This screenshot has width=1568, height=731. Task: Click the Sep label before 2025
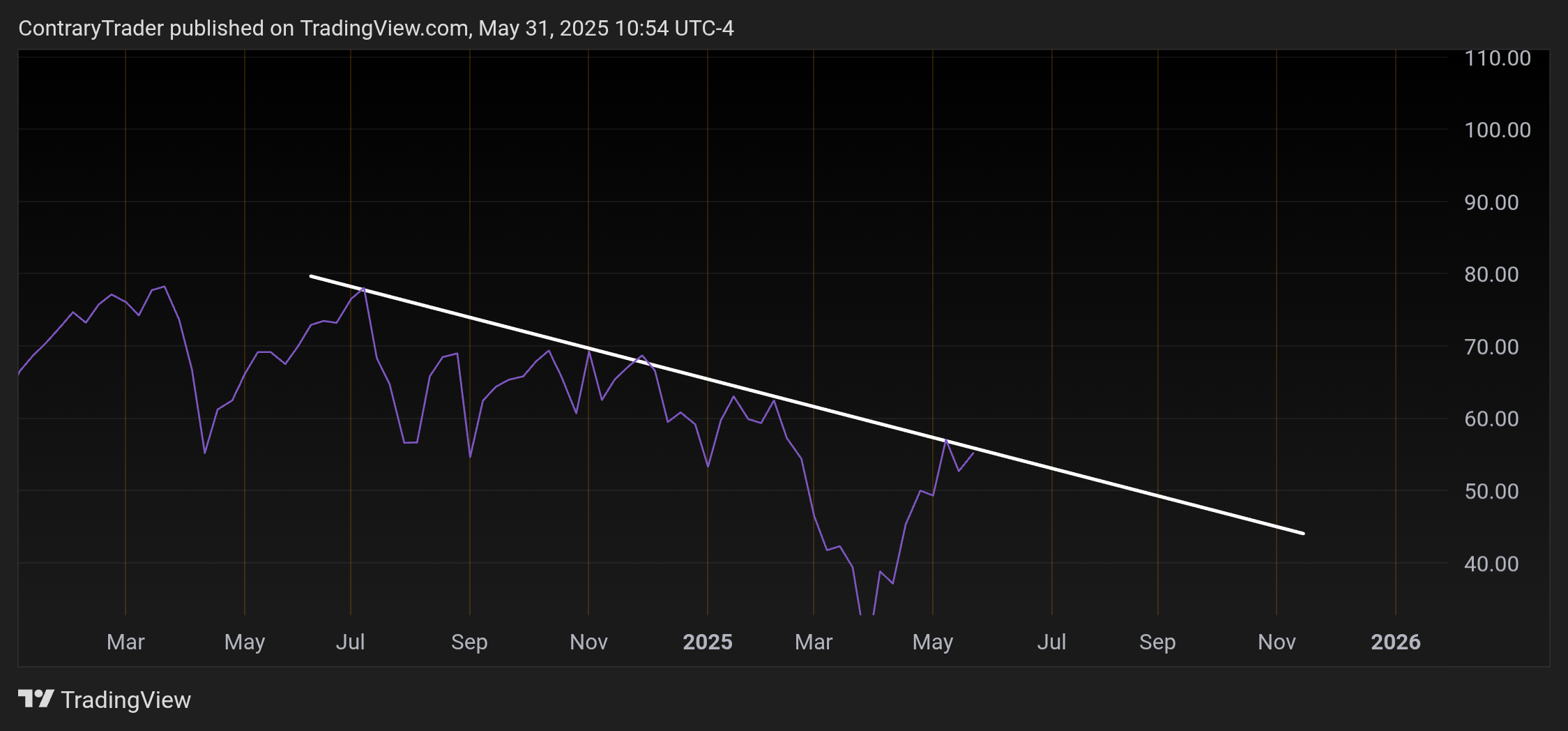point(469,642)
